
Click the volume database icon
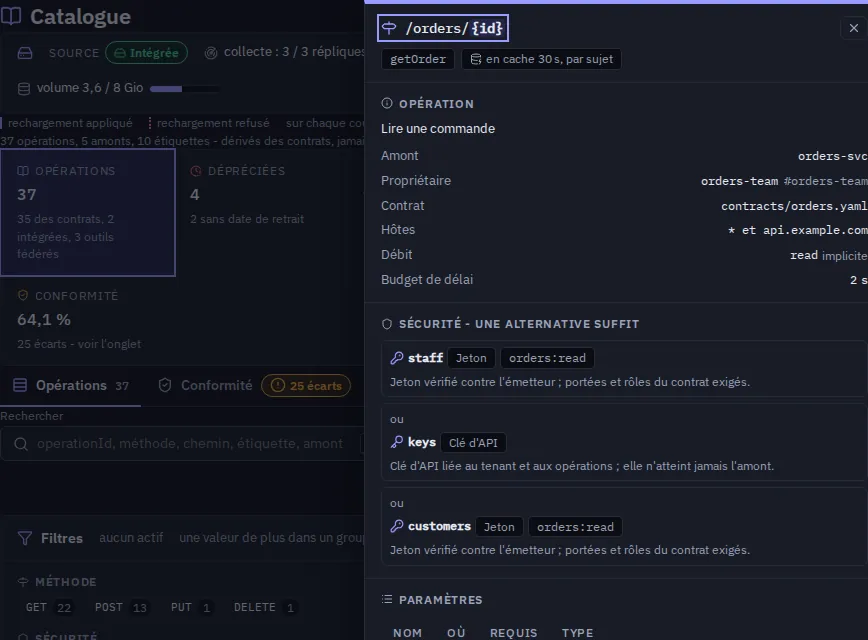point(24,89)
